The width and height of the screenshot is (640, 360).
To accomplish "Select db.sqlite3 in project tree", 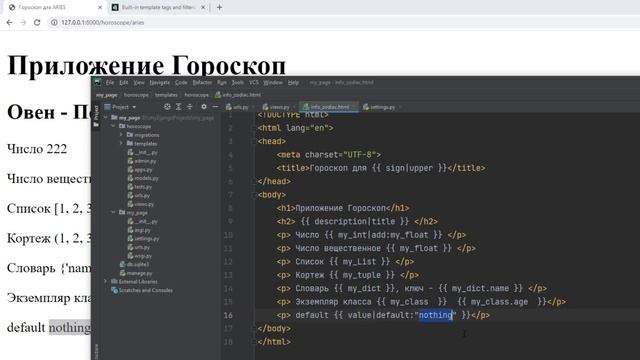I will [x=135, y=264].
